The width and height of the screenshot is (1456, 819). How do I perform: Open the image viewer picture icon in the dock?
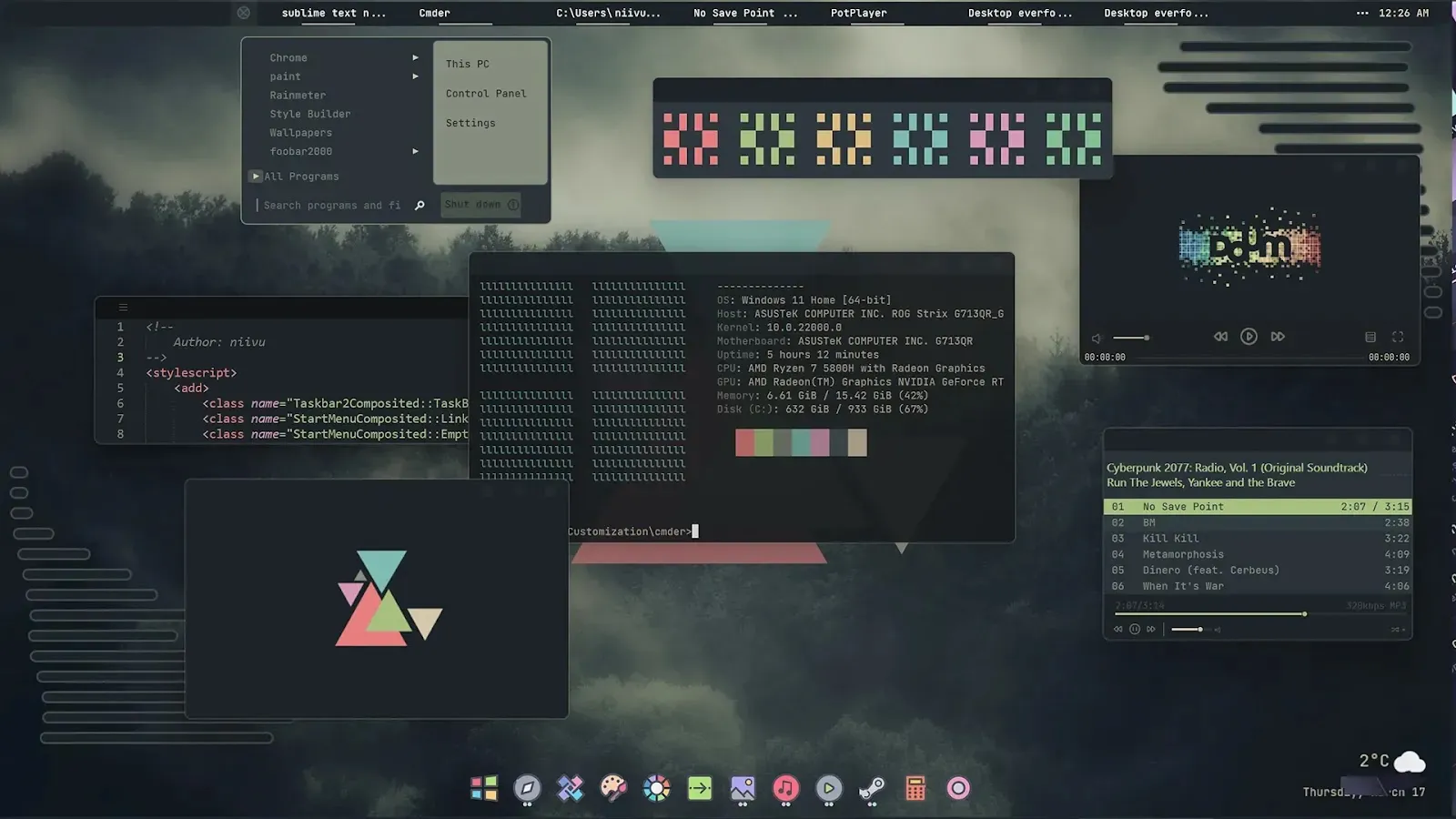pyautogui.click(x=743, y=788)
